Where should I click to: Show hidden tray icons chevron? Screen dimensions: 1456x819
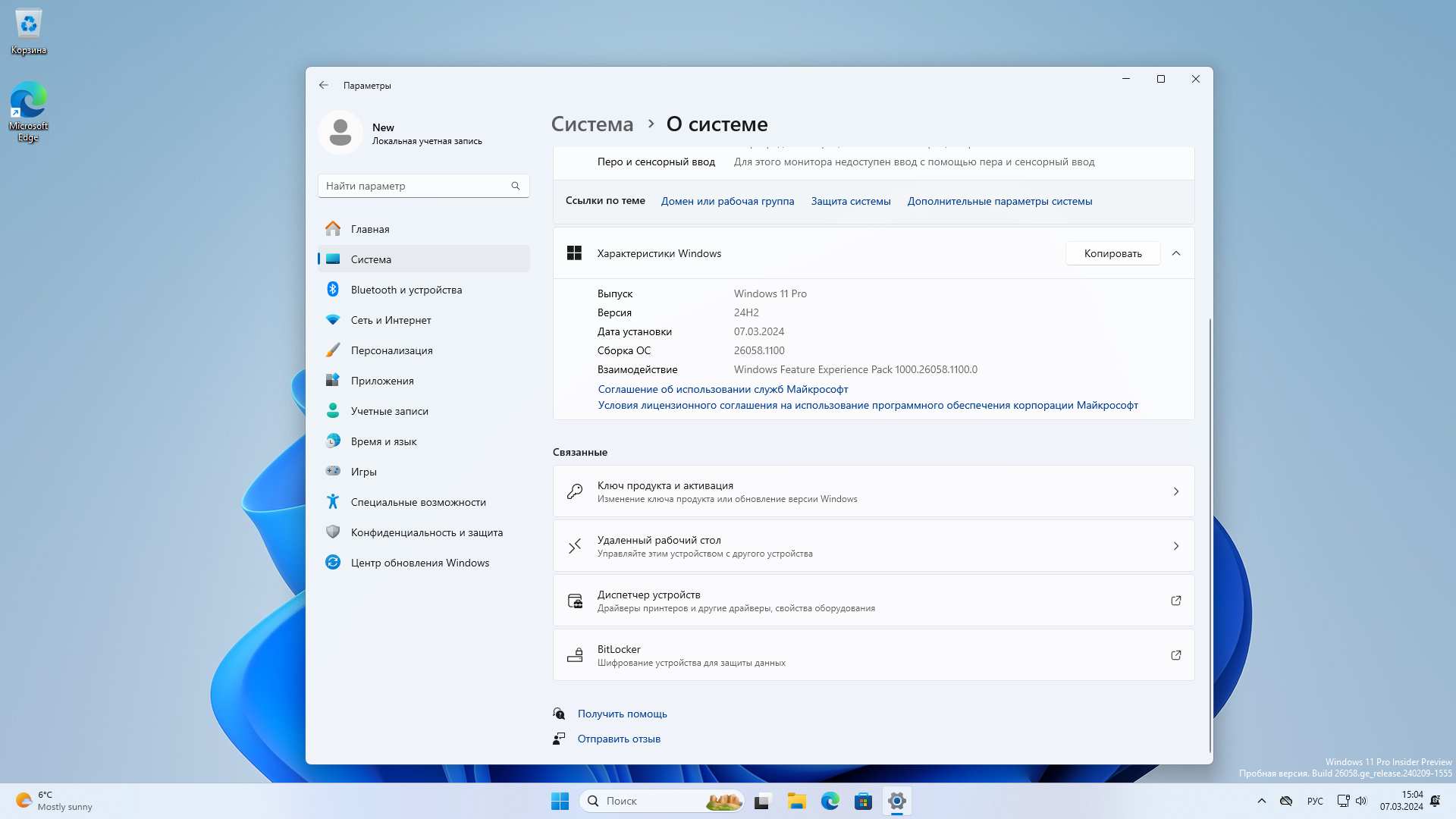(1262, 801)
